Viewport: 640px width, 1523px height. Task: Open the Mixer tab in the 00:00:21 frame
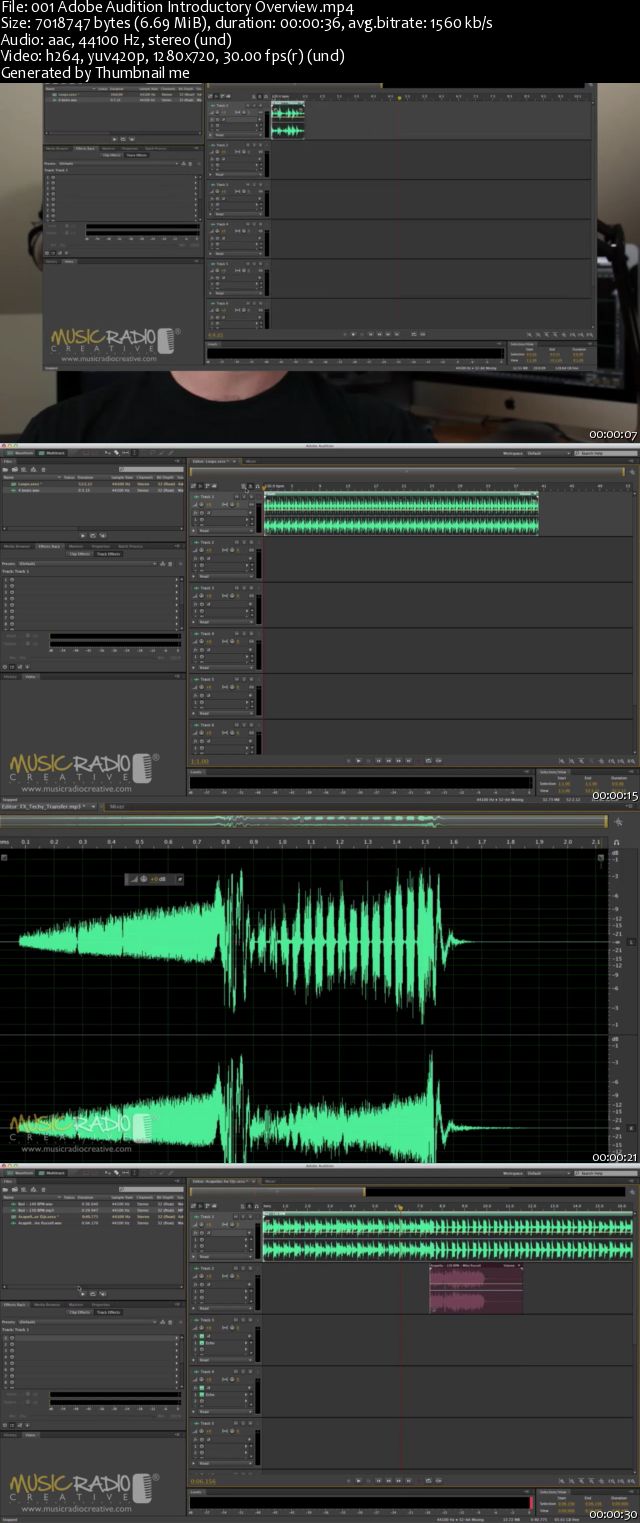coord(117,806)
